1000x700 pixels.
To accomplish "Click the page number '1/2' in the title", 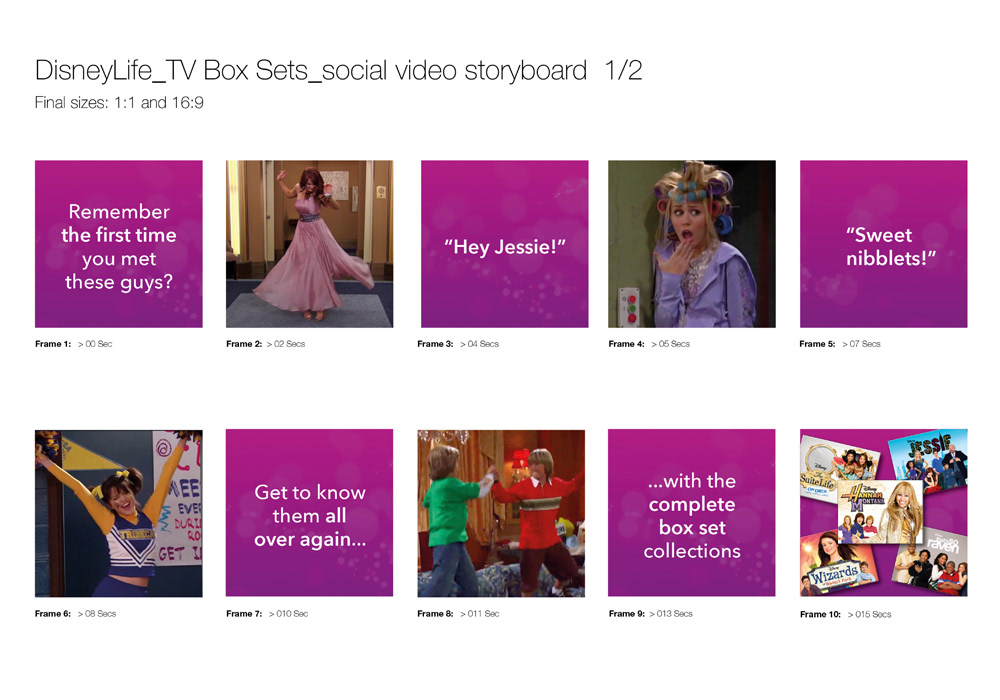I will click(623, 71).
